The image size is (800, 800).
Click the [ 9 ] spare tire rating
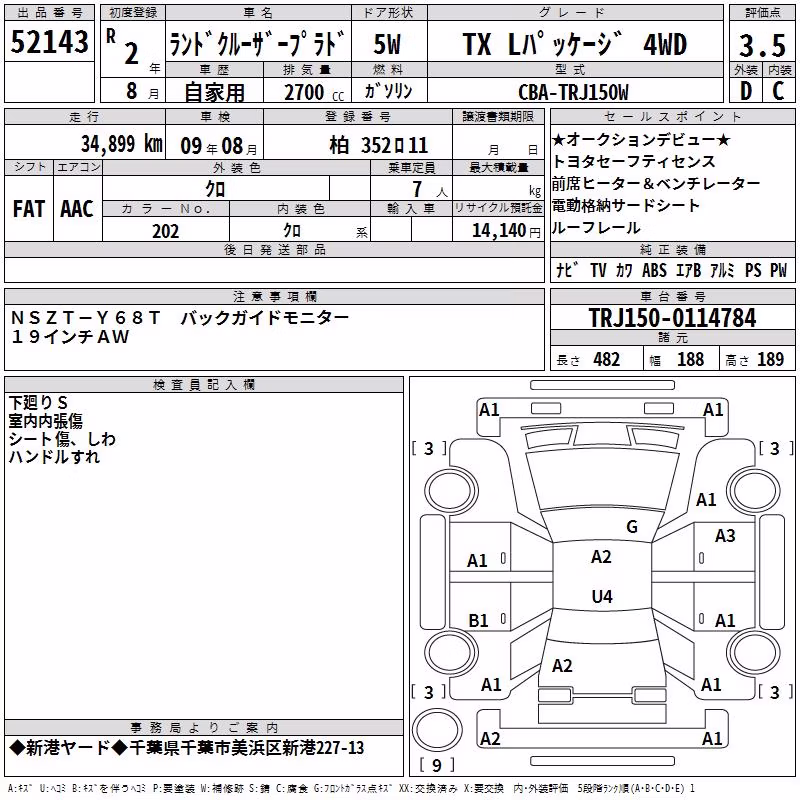click(437, 765)
